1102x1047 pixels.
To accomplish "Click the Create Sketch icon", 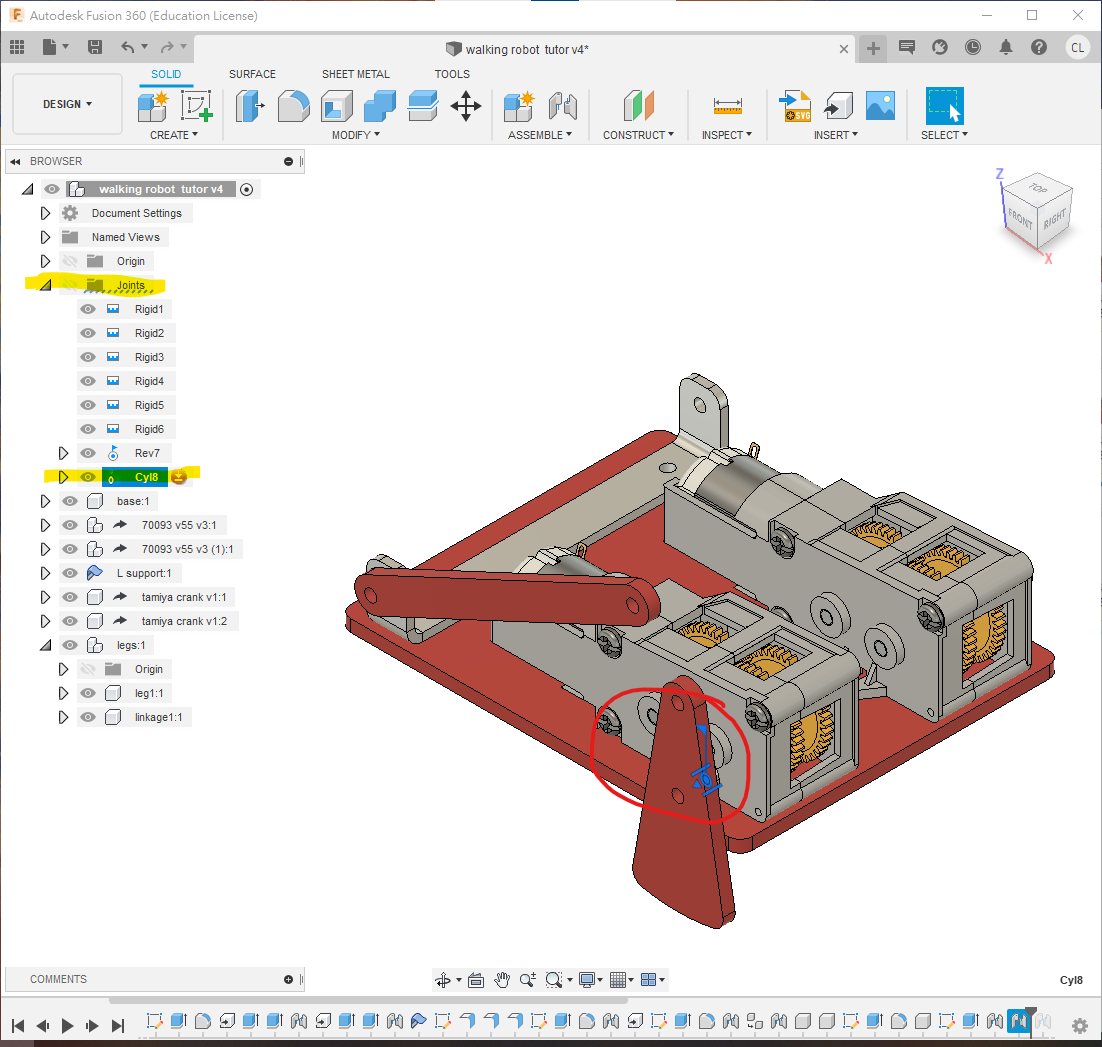I will coord(196,105).
